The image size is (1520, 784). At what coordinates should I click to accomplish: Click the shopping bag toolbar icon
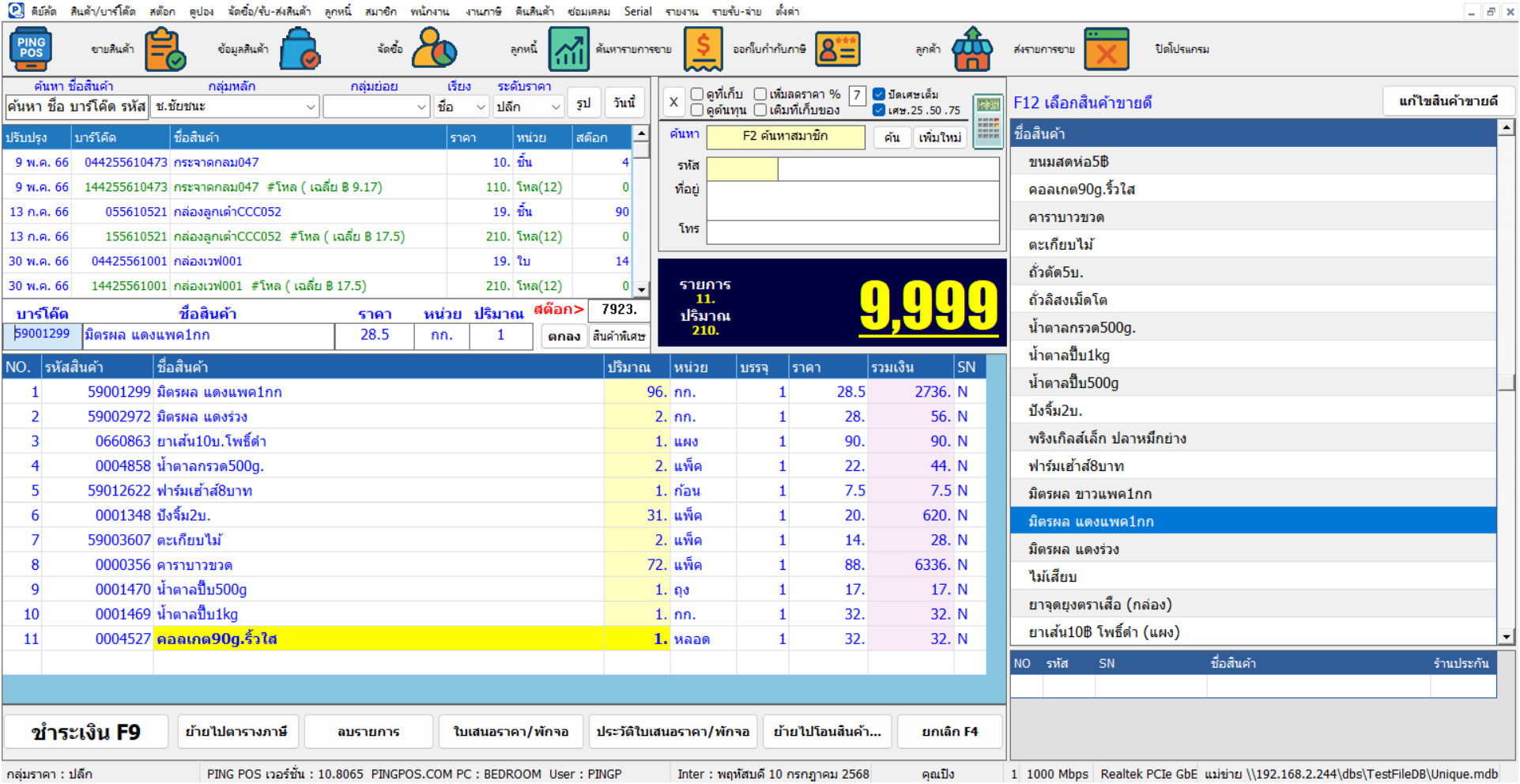tap(300, 49)
